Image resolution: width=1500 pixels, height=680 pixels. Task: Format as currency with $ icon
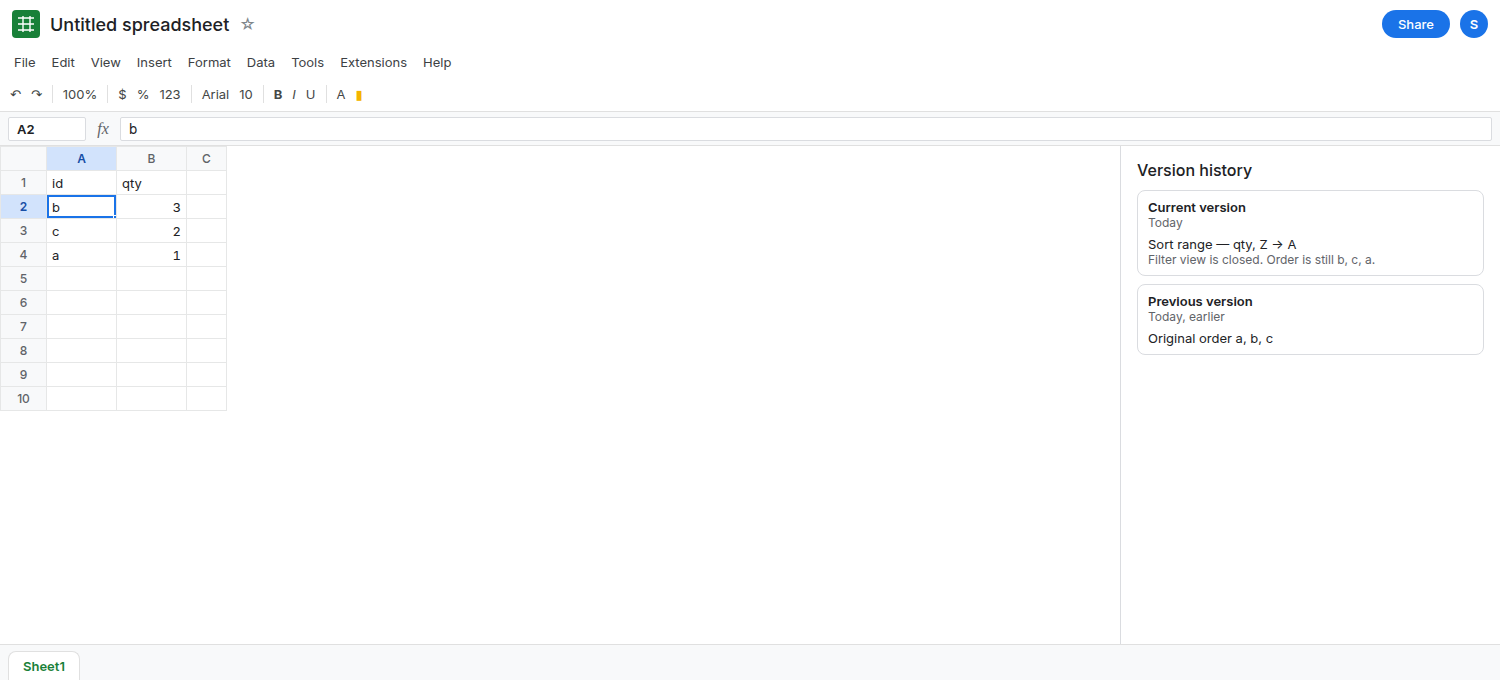click(122, 94)
